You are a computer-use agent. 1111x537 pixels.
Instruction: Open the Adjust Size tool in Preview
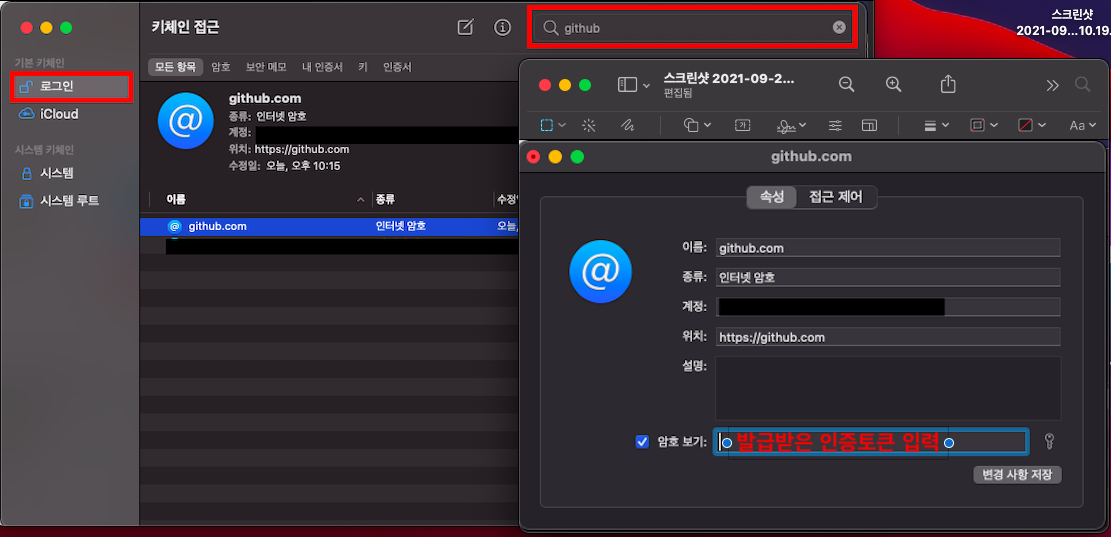point(869,125)
